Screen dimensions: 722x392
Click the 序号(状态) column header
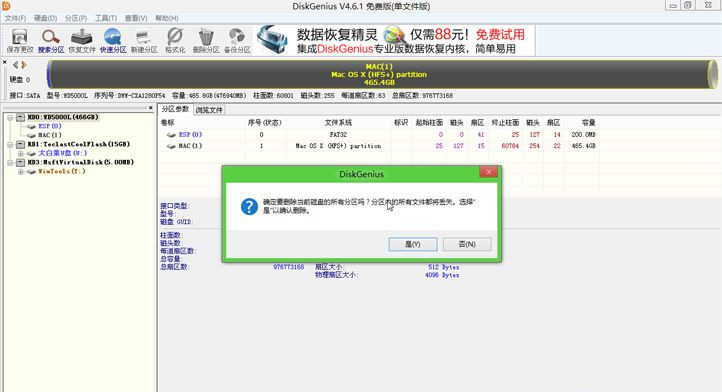[x=264, y=123]
